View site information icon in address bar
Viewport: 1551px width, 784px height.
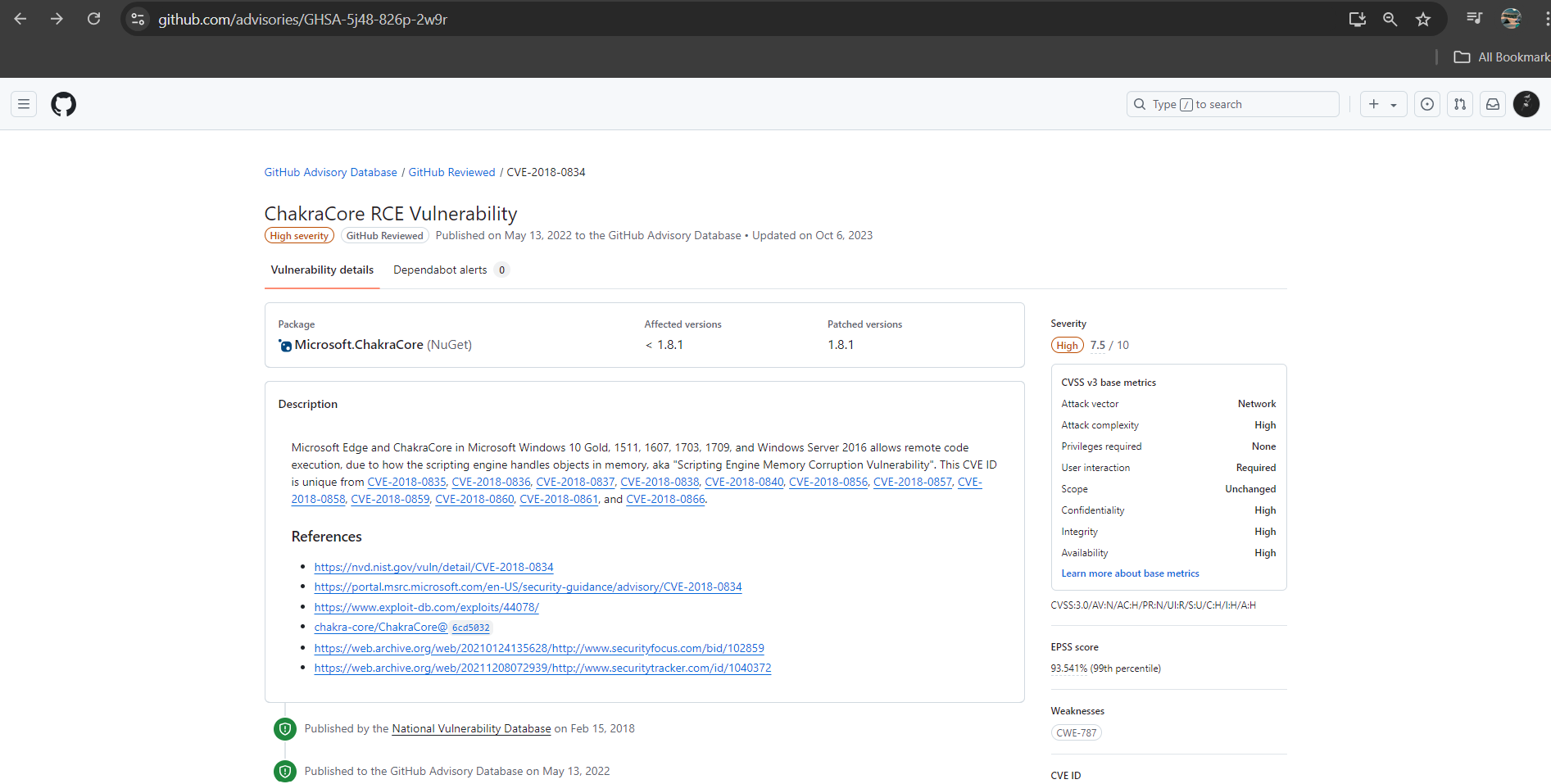pos(138,19)
